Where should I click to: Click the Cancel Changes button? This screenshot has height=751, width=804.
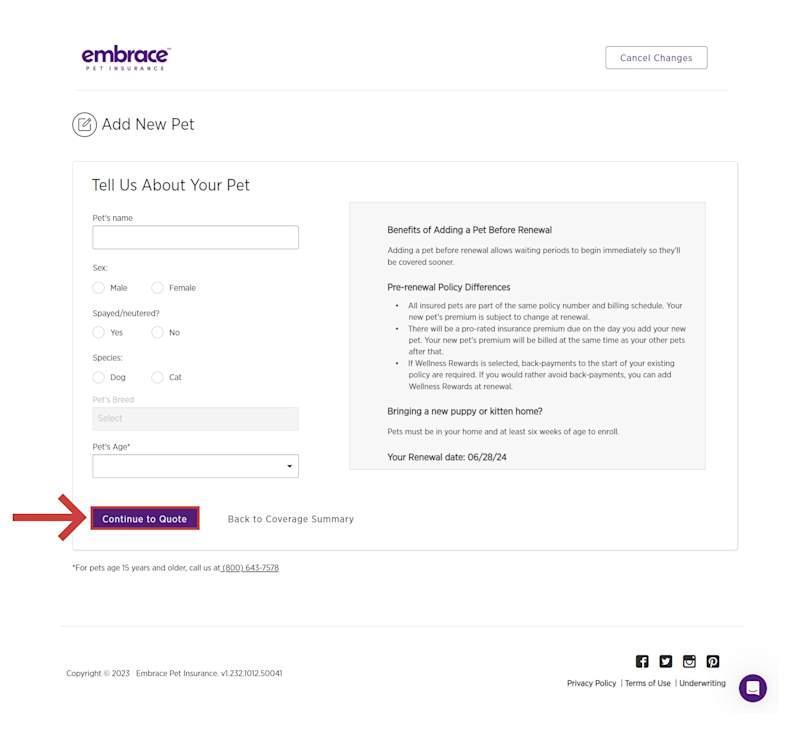click(656, 57)
